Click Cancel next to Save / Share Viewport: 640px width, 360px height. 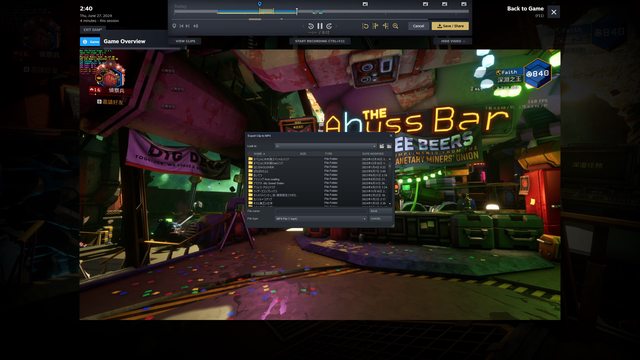(x=418, y=26)
